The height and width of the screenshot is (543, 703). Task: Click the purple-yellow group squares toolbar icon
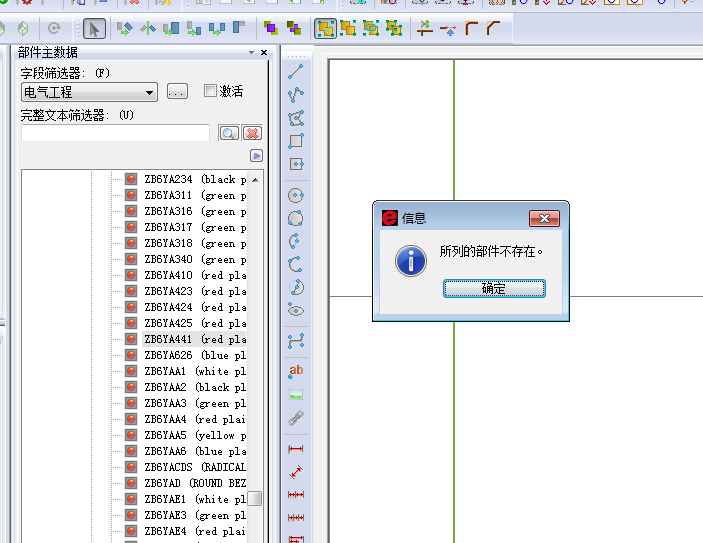[271, 29]
